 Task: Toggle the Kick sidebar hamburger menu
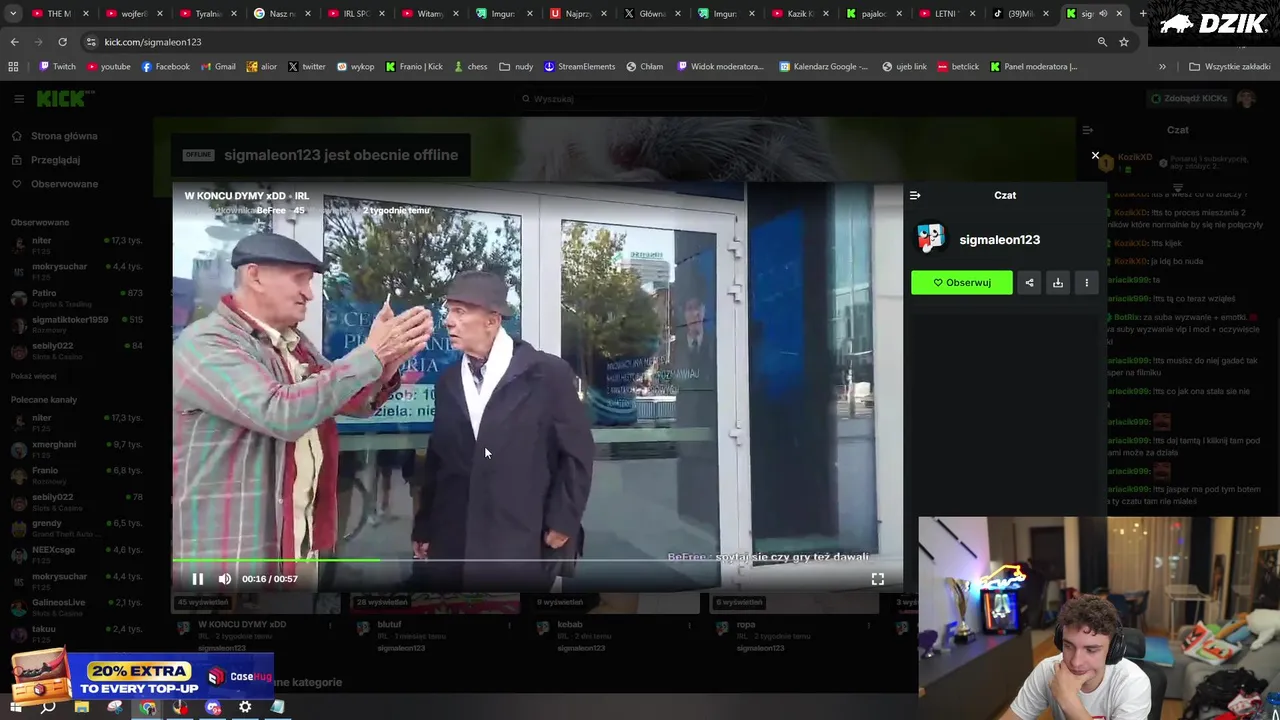19,99
